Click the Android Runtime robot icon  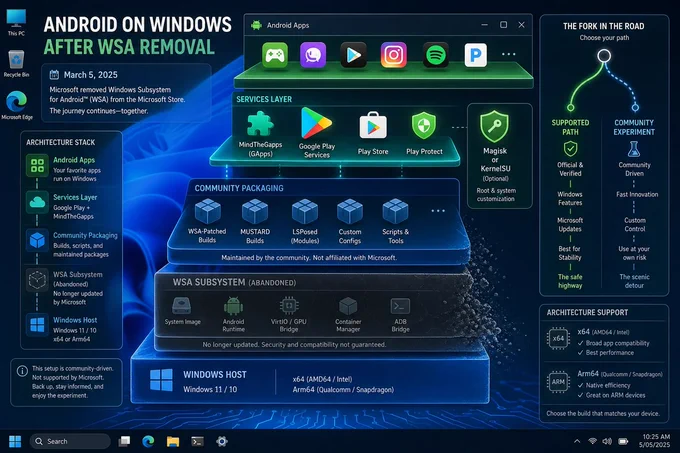pos(233,306)
